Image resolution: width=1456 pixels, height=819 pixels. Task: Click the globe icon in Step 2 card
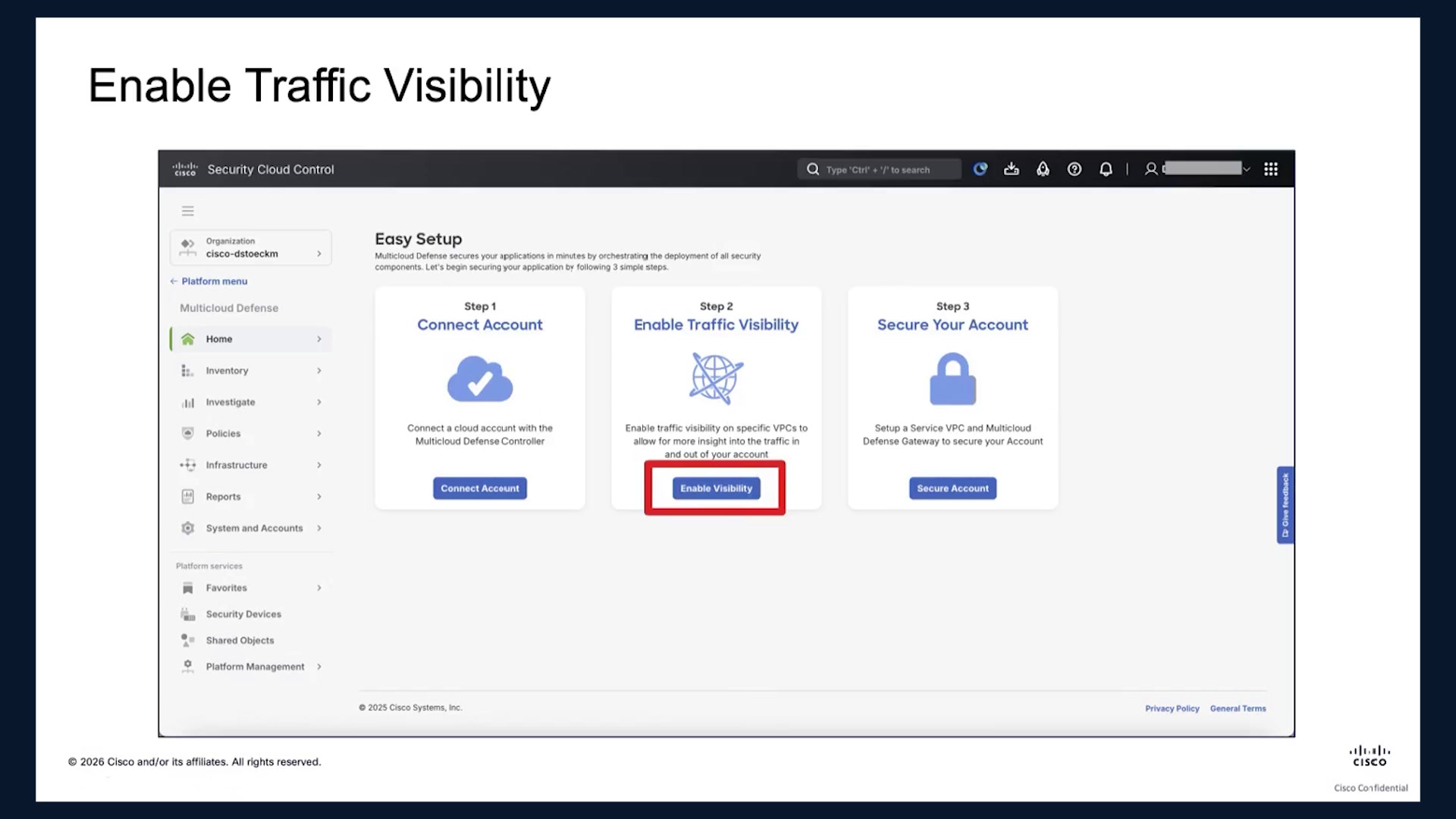[x=716, y=378]
